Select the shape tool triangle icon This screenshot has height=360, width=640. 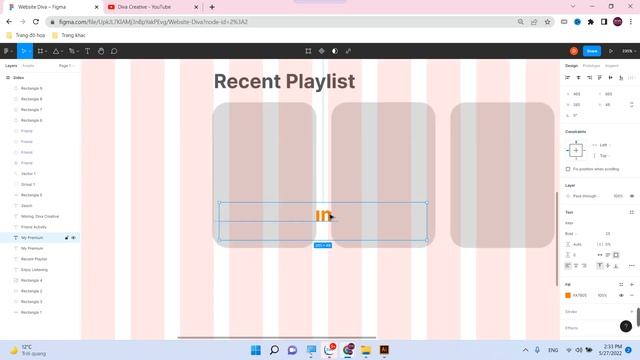[x=56, y=51]
